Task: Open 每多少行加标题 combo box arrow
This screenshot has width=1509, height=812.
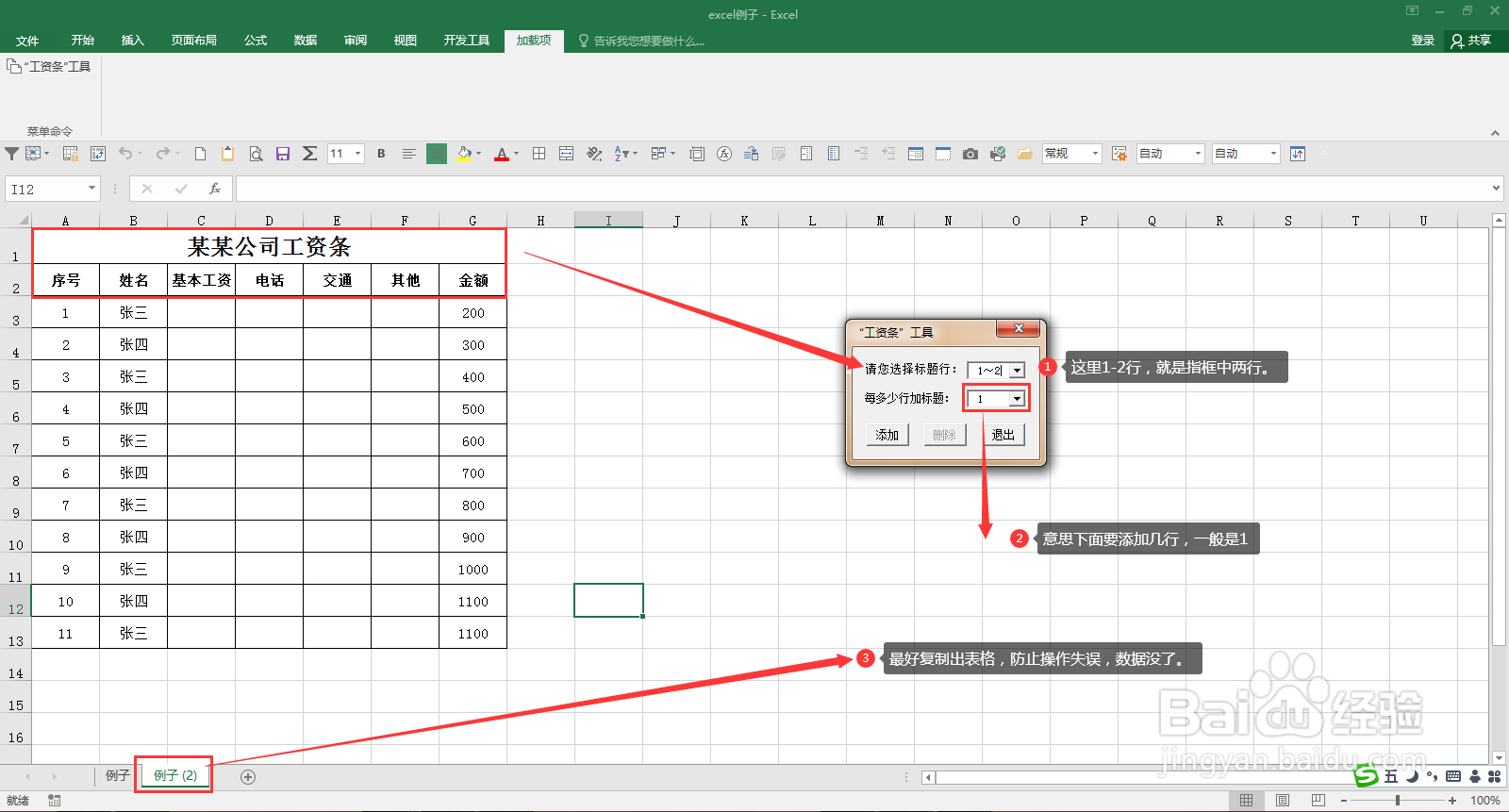Action: click(x=1017, y=399)
